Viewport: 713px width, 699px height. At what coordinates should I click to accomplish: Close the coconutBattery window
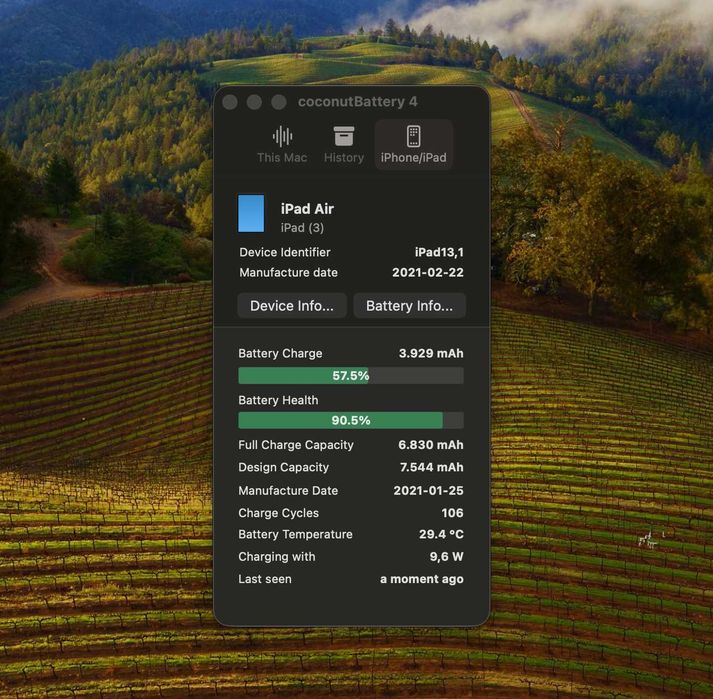[230, 102]
